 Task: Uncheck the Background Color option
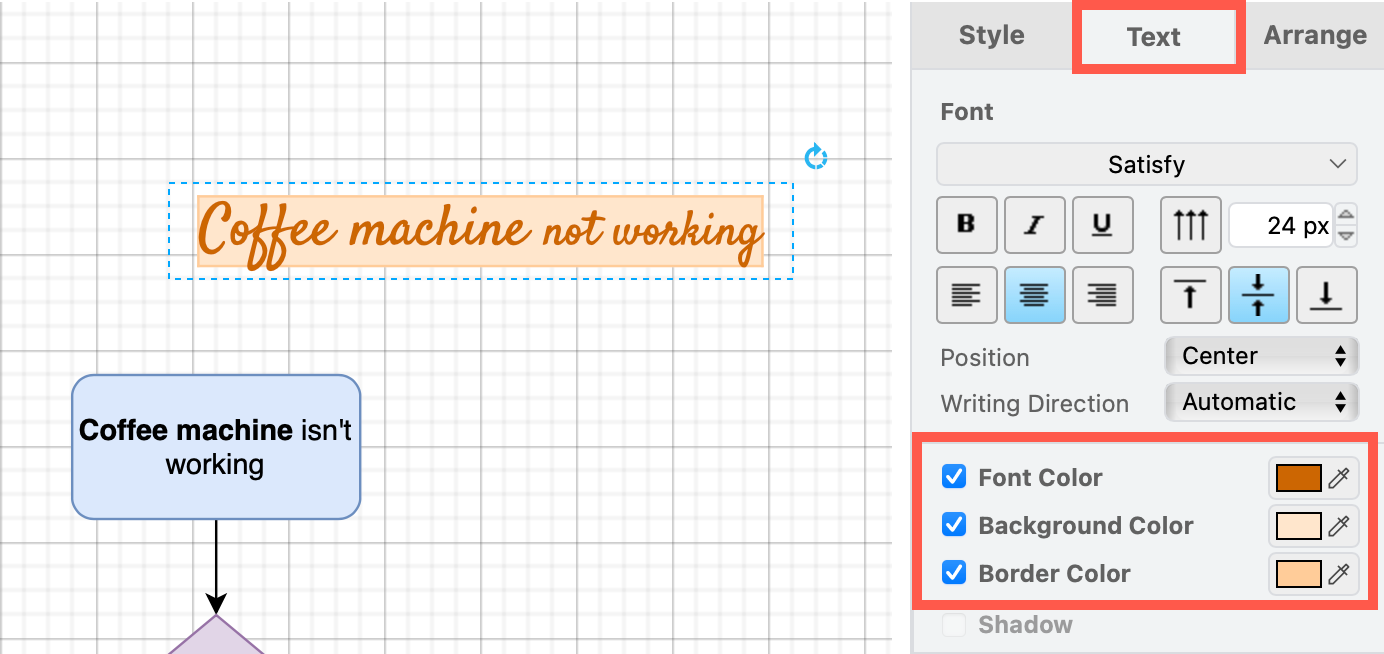pyautogui.click(x=954, y=525)
